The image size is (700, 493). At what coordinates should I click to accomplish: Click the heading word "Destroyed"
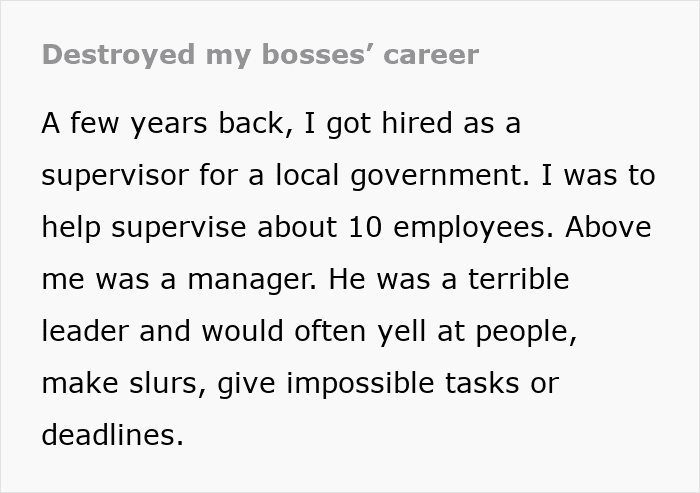[118, 55]
